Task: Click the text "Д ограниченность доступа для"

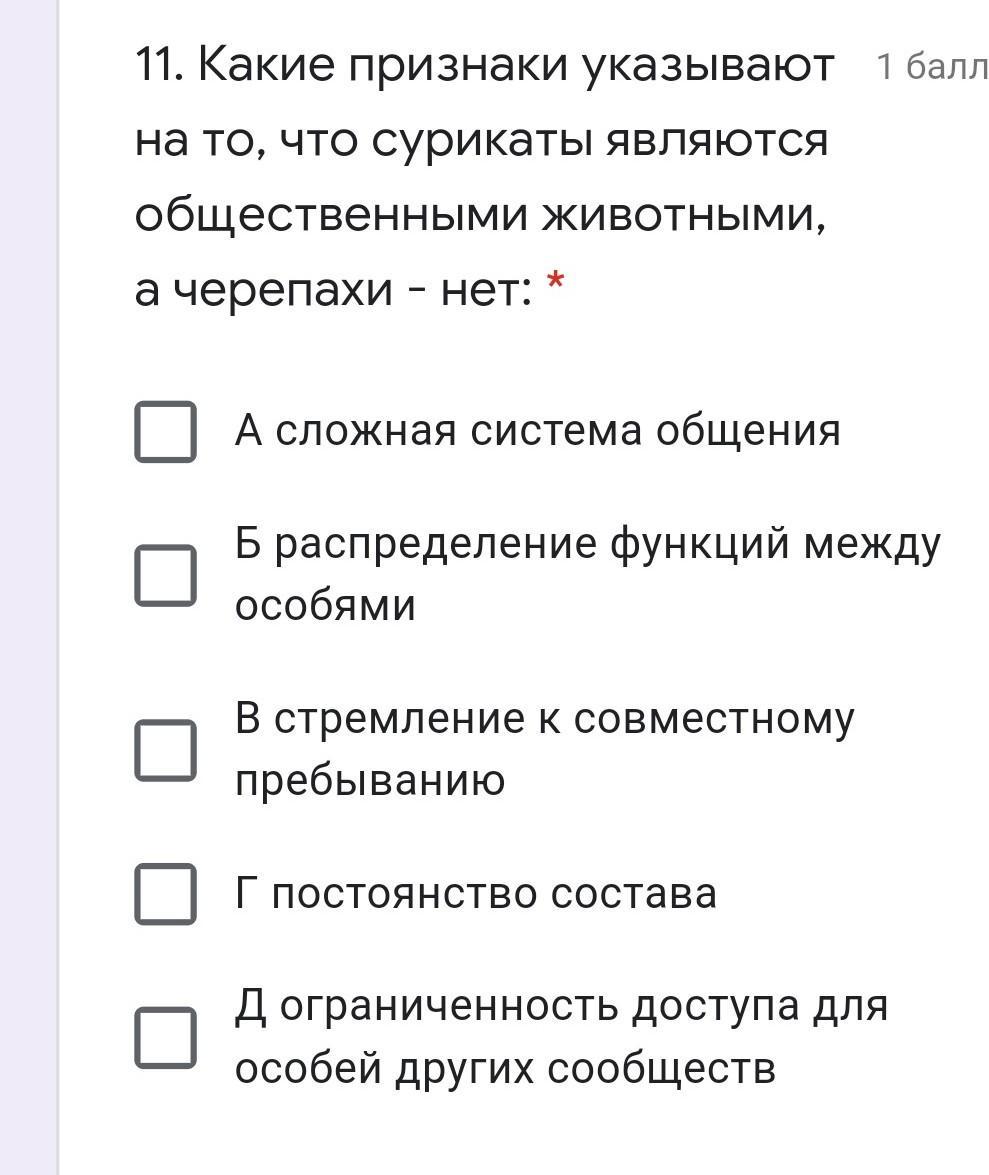Action: coord(561,1006)
